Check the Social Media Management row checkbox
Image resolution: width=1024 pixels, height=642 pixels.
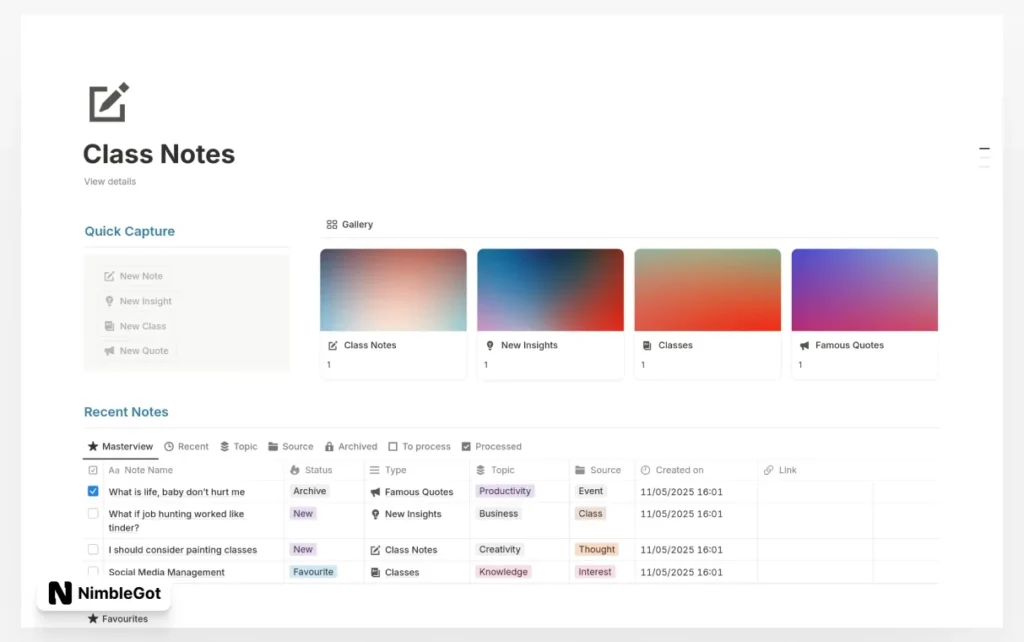tap(93, 571)
